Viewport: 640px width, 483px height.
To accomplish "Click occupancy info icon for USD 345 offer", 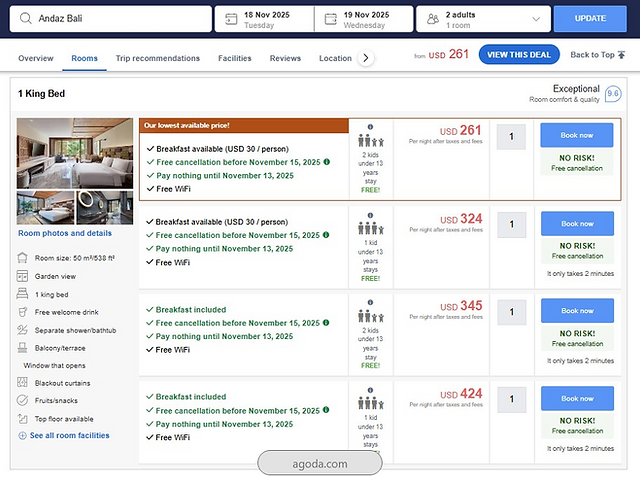I will tap(370, 303).
